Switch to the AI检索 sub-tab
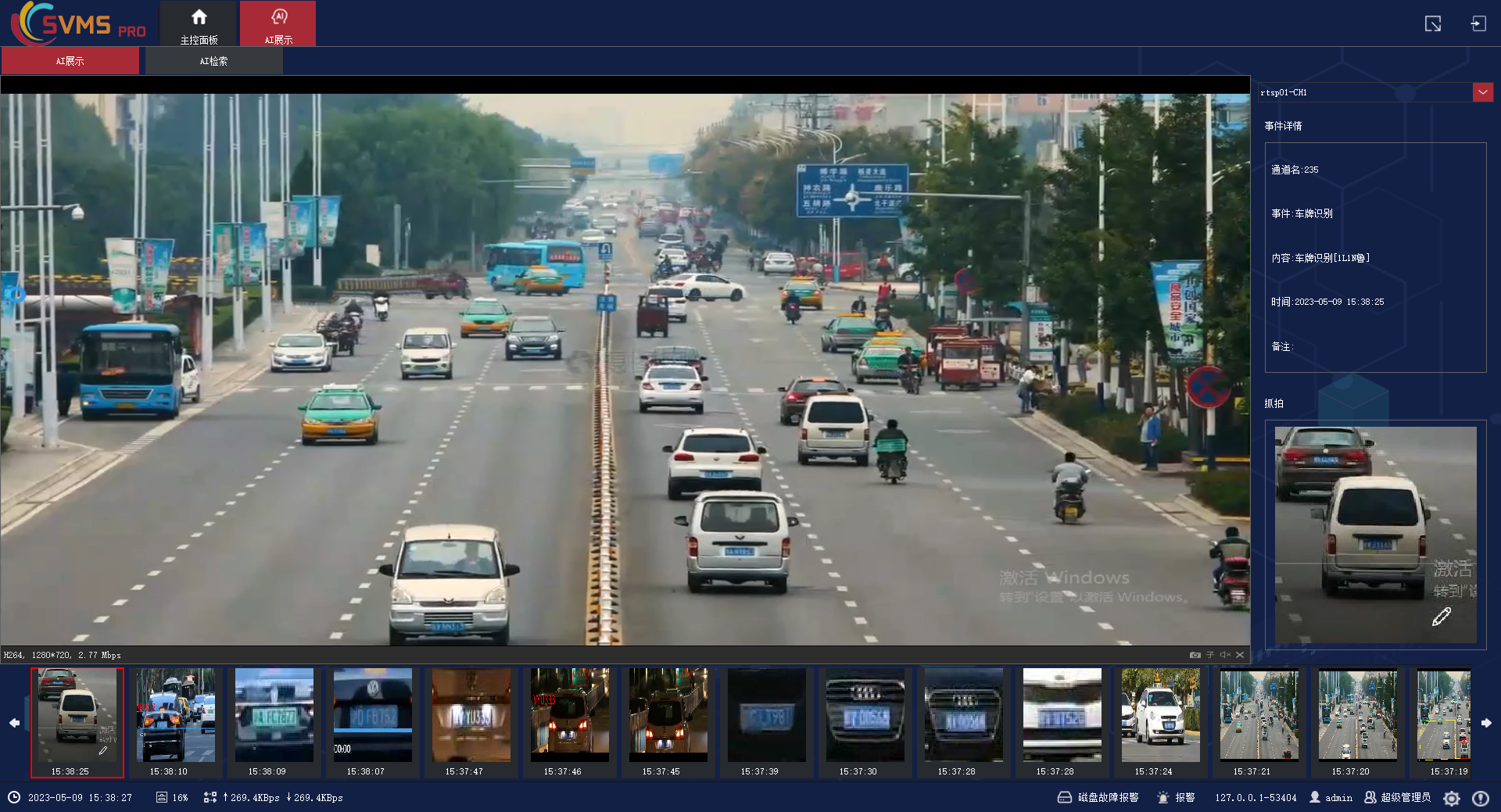 click(213, 61)
